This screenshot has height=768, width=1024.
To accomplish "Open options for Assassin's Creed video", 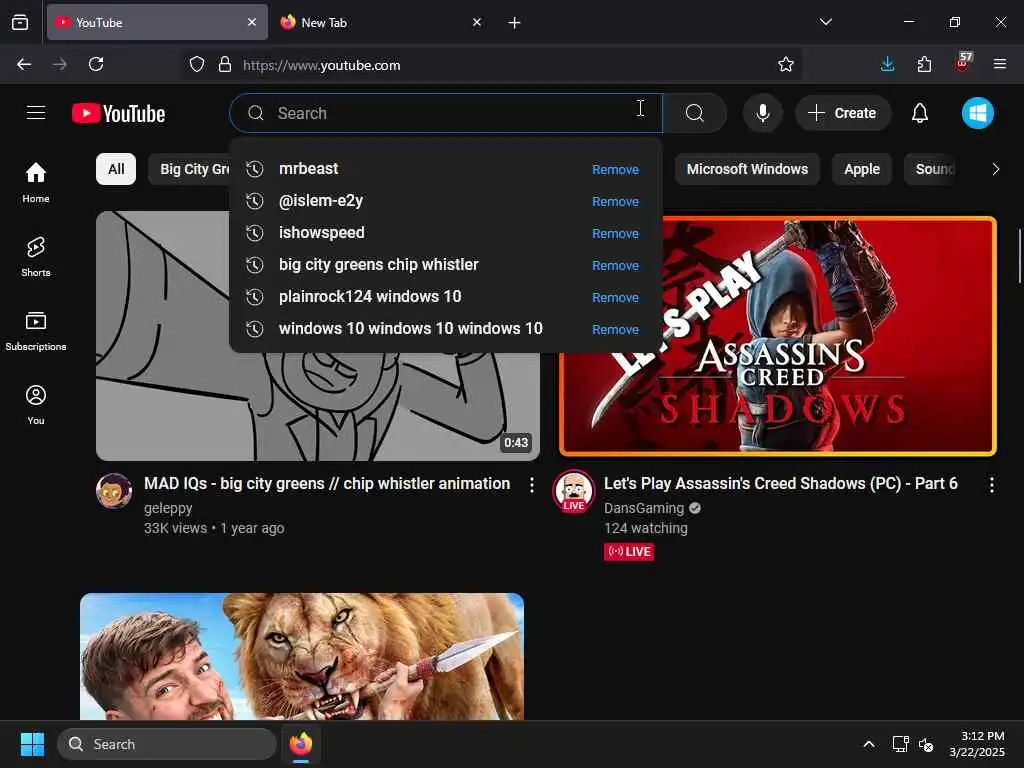I will [x=991, y=485].
